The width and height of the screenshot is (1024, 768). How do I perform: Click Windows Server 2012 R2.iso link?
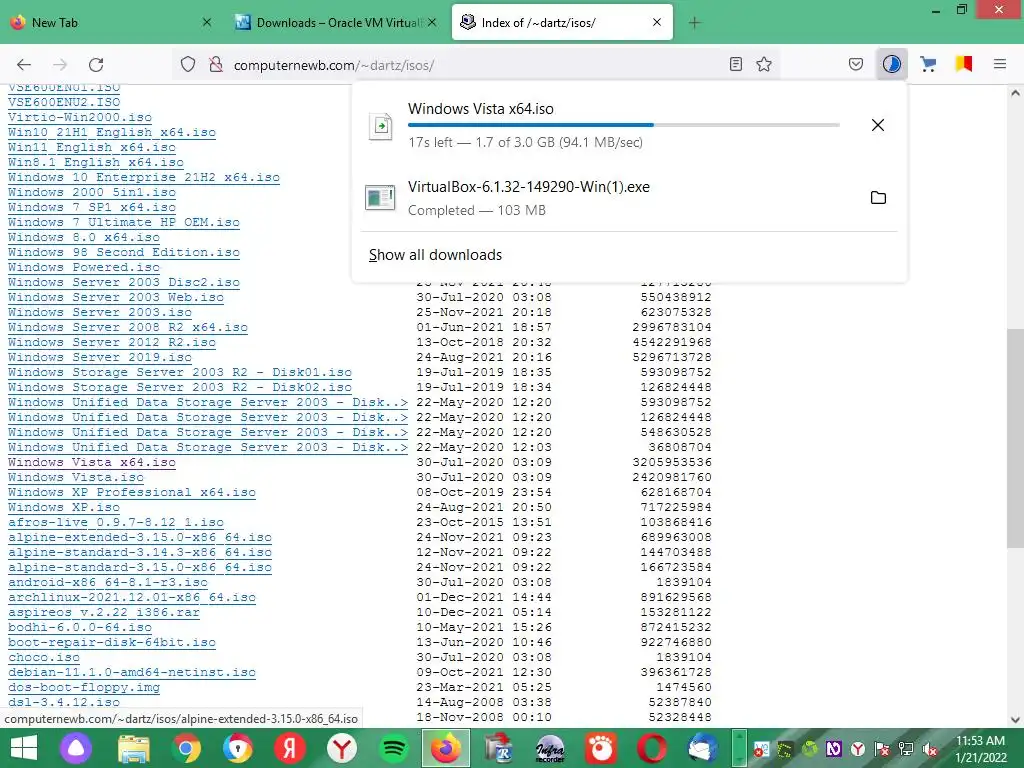(x=112, y=342)
